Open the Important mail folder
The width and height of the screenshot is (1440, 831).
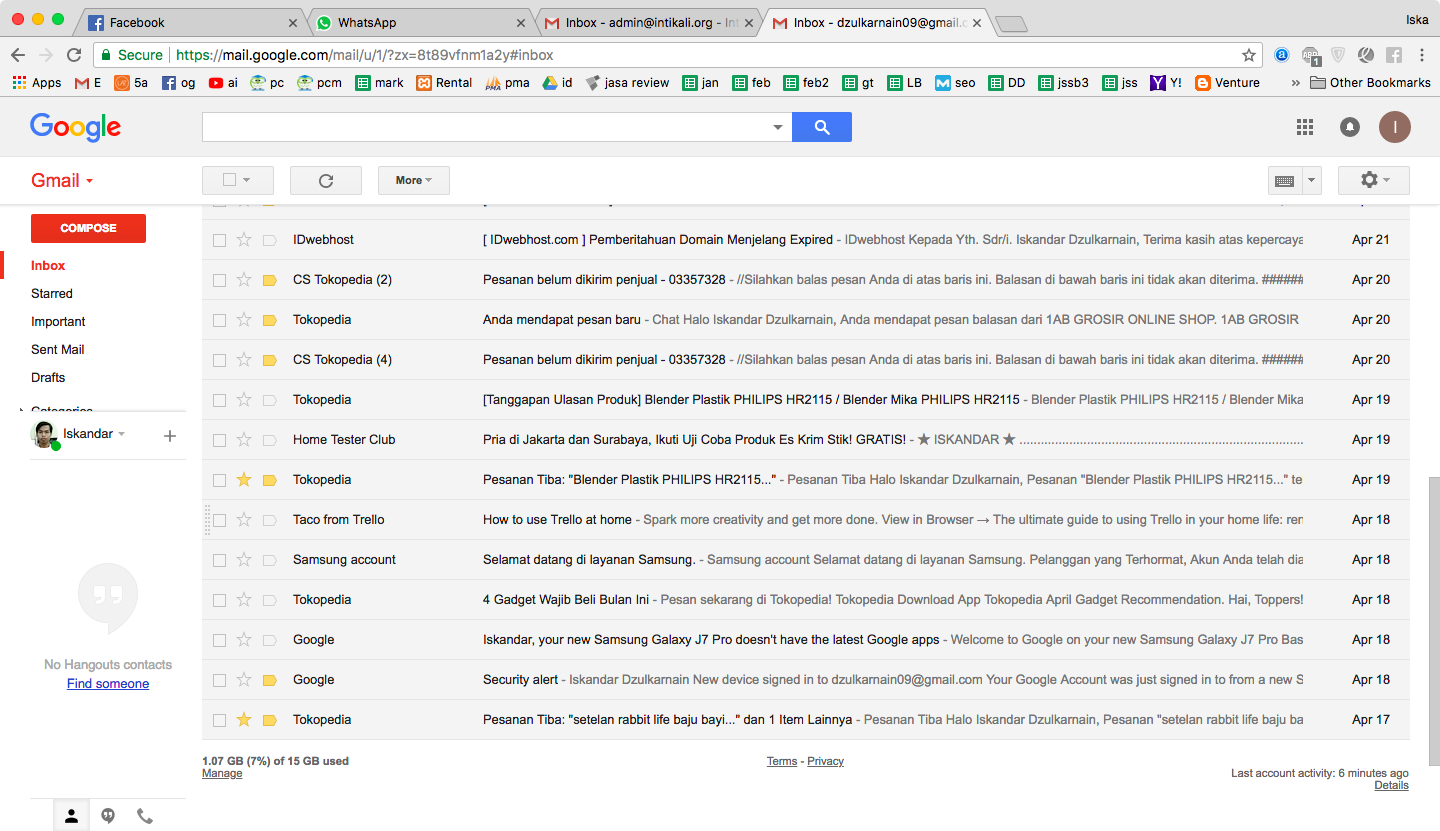pyautogui.click(x=58, y=322)
